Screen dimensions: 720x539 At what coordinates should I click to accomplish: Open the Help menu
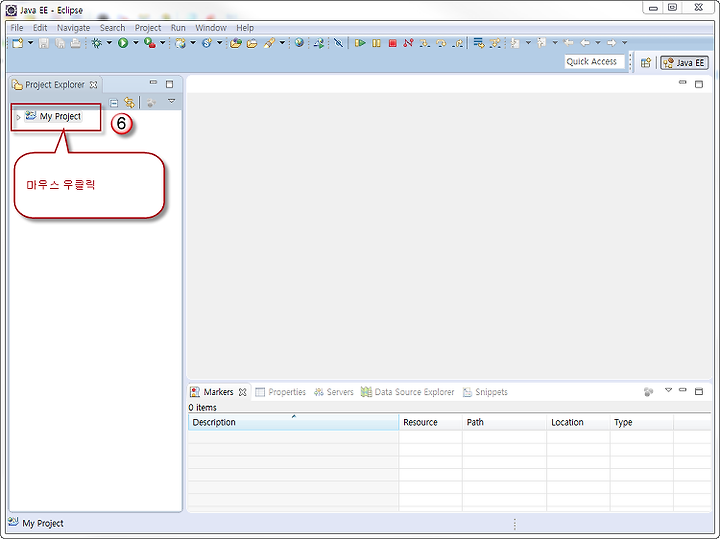(x=245, y=28)
